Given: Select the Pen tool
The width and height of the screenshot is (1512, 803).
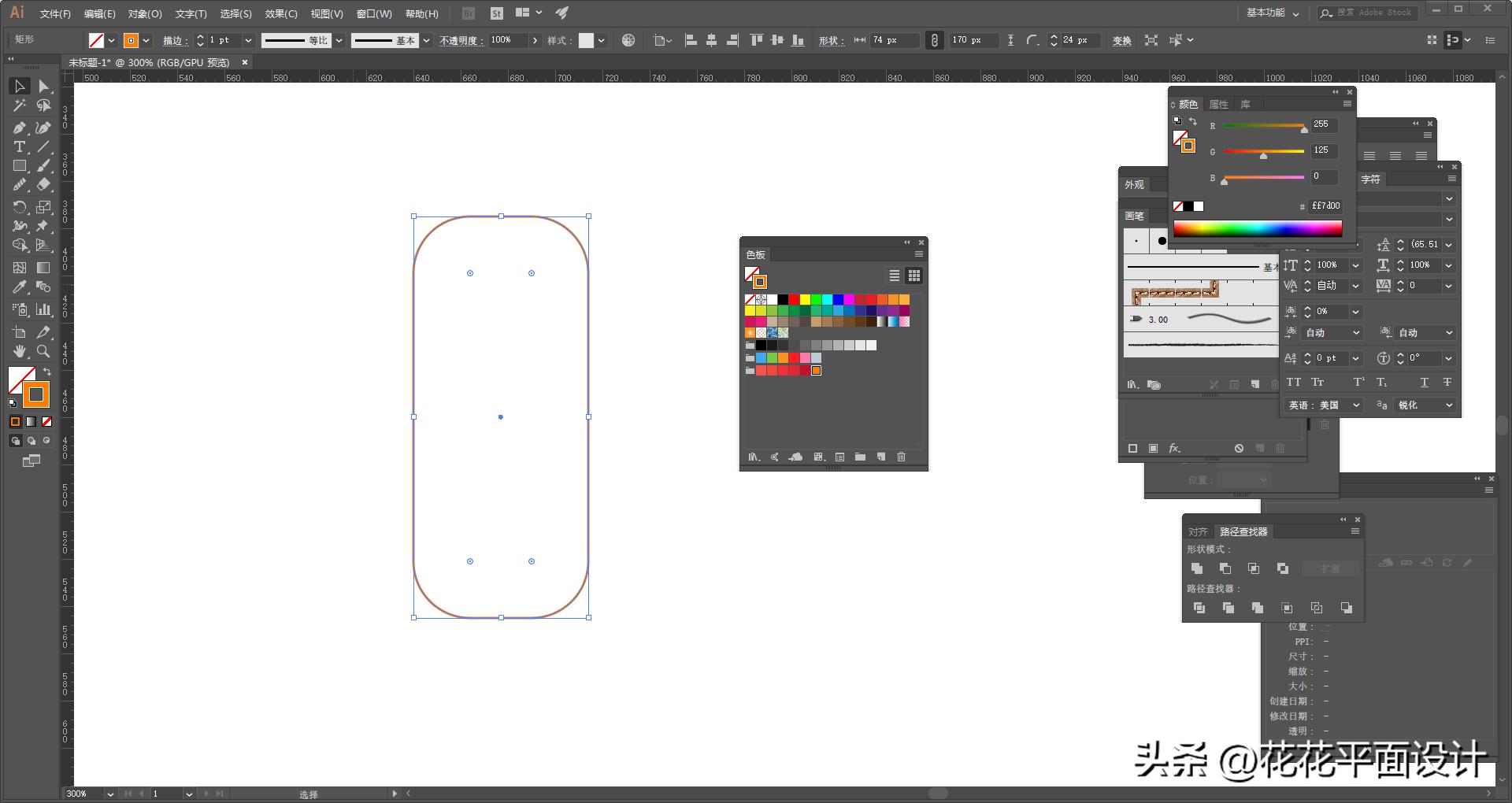Looking at the screenshot, I should [20, 128].
